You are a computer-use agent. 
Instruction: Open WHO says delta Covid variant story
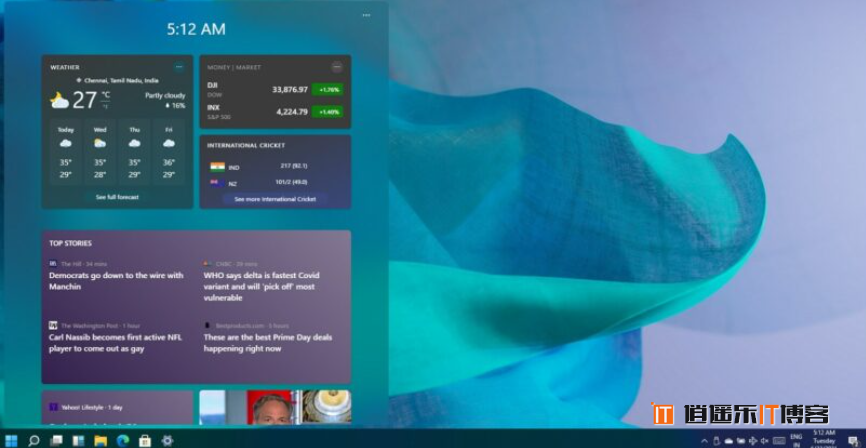[262, 286]
